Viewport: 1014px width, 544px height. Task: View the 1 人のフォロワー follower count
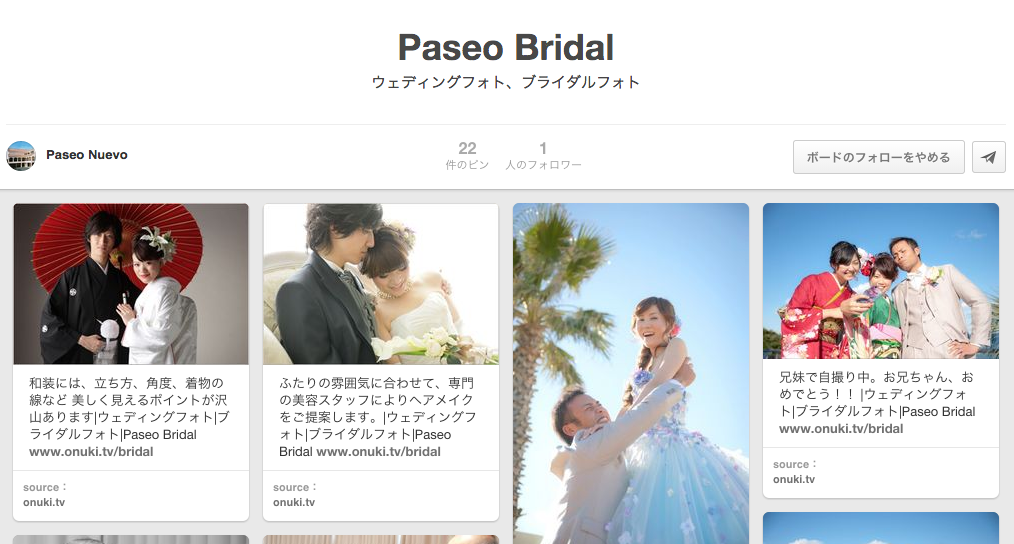coord(543,156)
